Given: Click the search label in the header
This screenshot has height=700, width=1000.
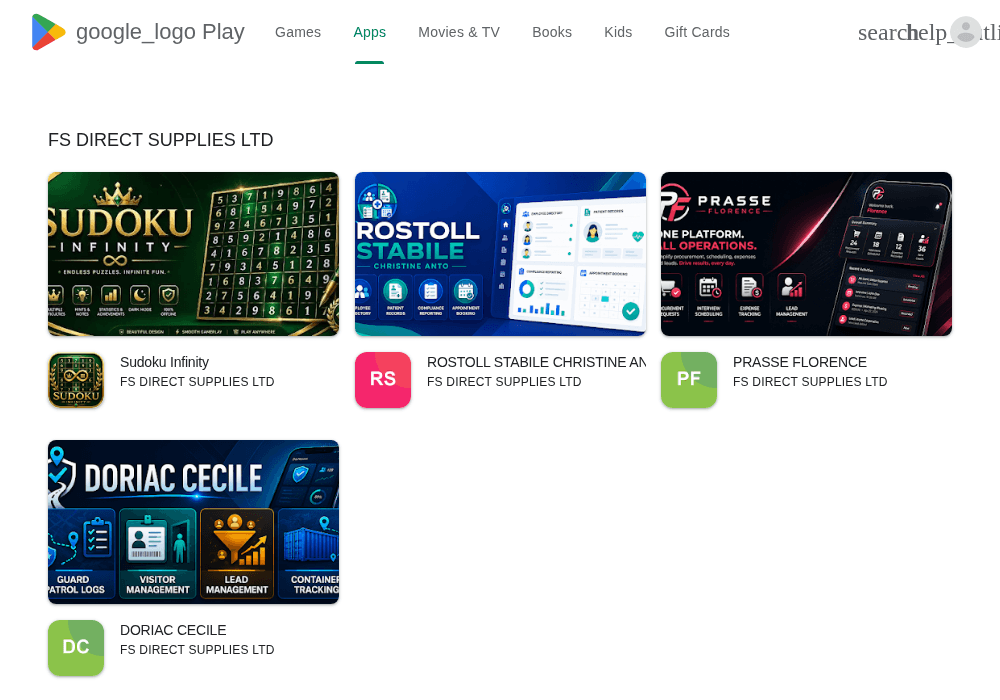Looking at the screenshot, I should (x=883, y=33).
